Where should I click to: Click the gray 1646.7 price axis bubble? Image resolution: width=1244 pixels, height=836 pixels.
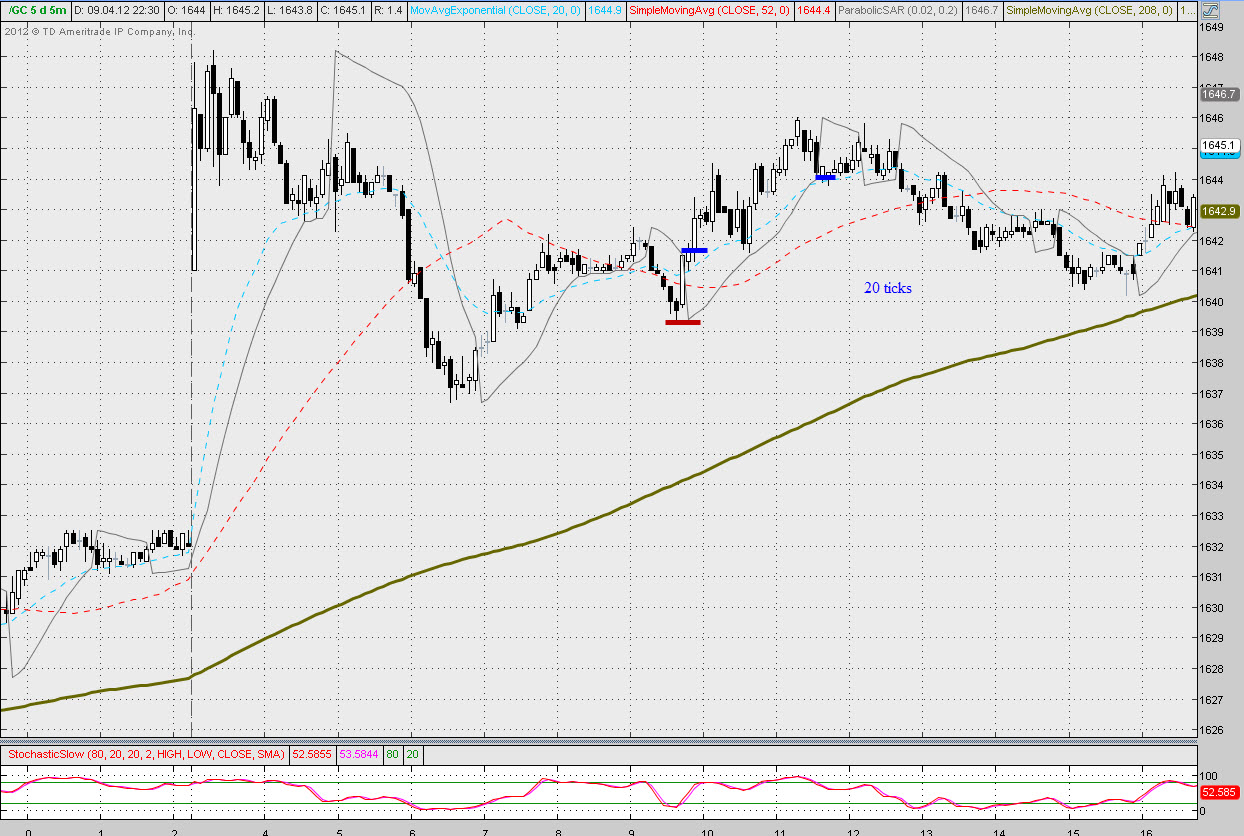[1219, 94]
